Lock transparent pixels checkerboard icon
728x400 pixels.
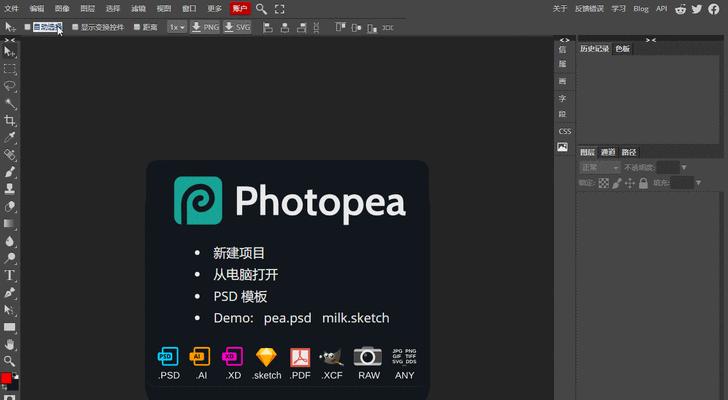(x=604, y=183)
